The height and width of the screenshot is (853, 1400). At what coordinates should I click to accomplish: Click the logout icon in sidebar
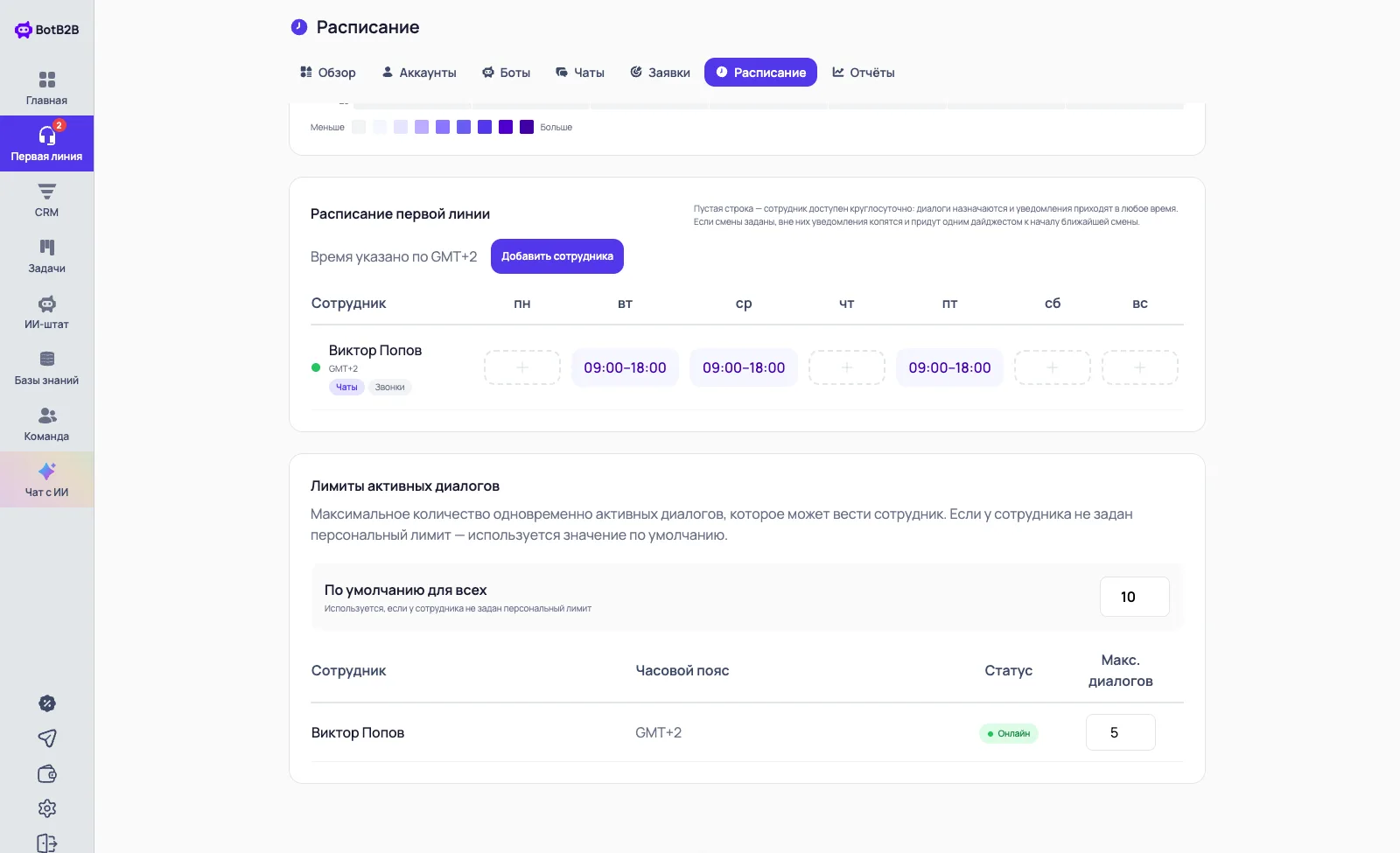47,843
